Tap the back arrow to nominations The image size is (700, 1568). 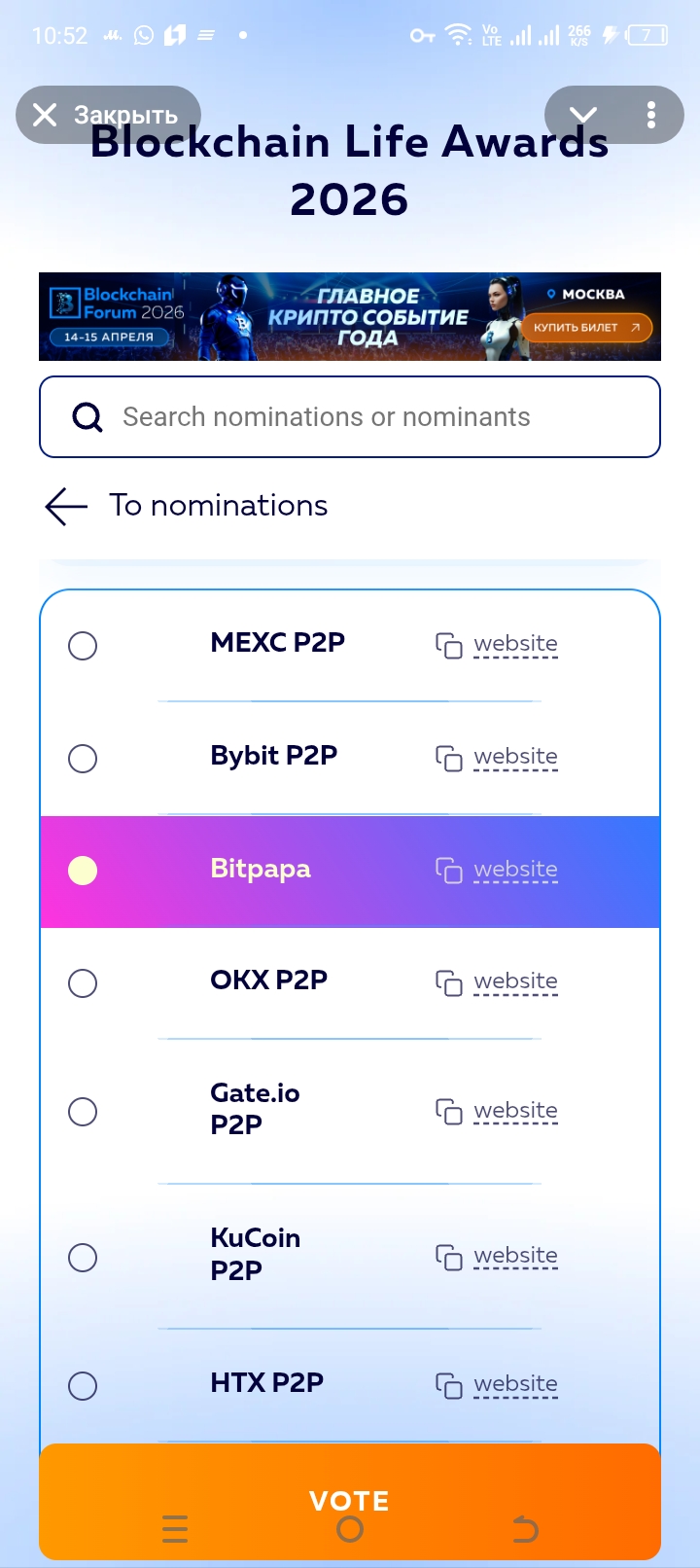(x=66, y=506)
